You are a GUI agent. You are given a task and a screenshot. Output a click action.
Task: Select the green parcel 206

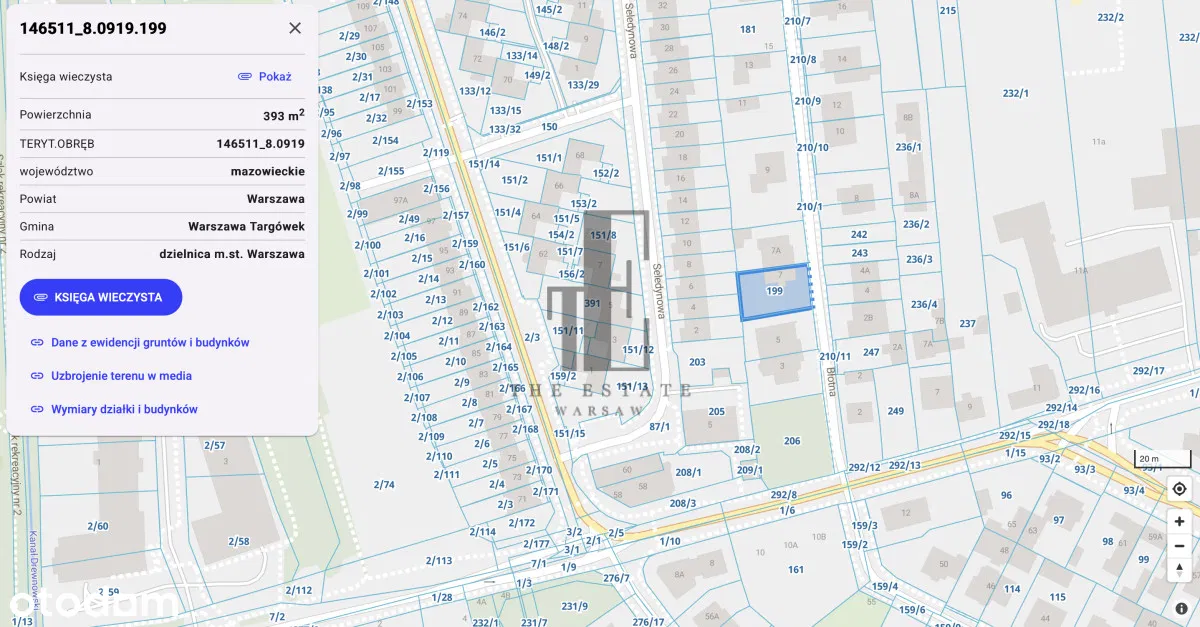[792, 441]
